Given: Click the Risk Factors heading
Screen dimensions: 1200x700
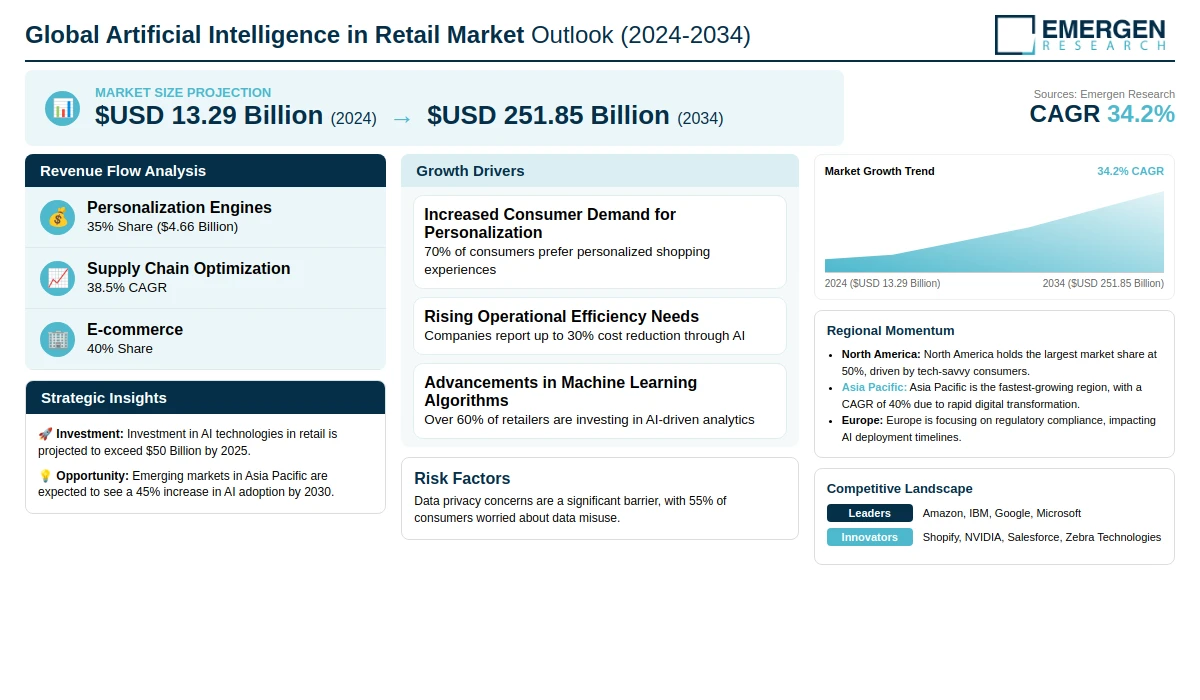Looking at the screenshot, I should pyautogui.click(x=462, y=479).
